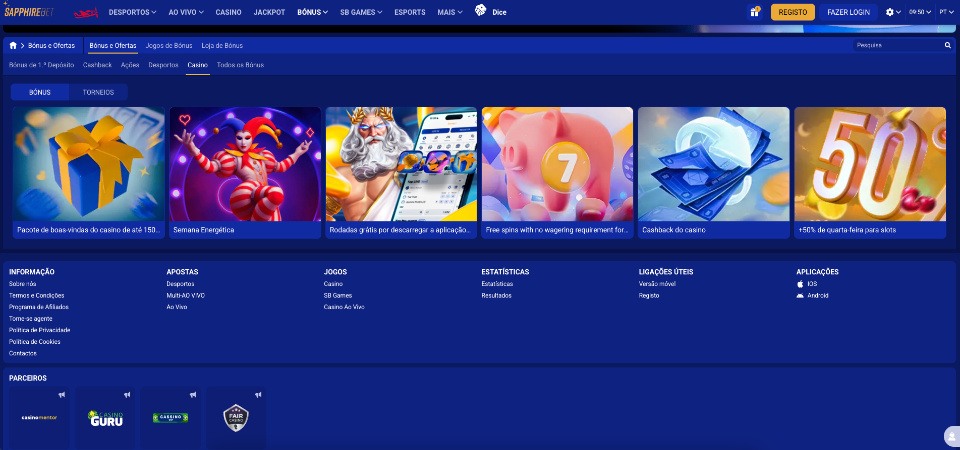Filter by Ações category
This screenshot has height=450, width=960.
coord(130,65)
